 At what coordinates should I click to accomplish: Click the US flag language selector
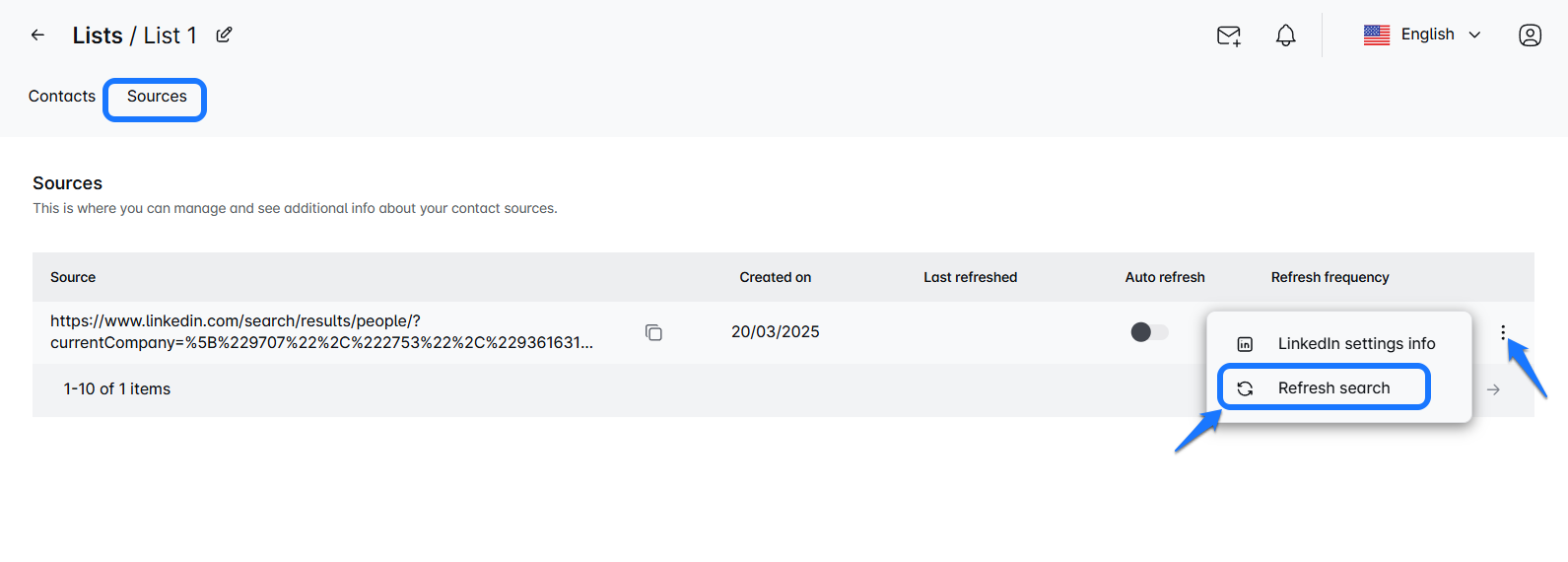(1377, 35)
